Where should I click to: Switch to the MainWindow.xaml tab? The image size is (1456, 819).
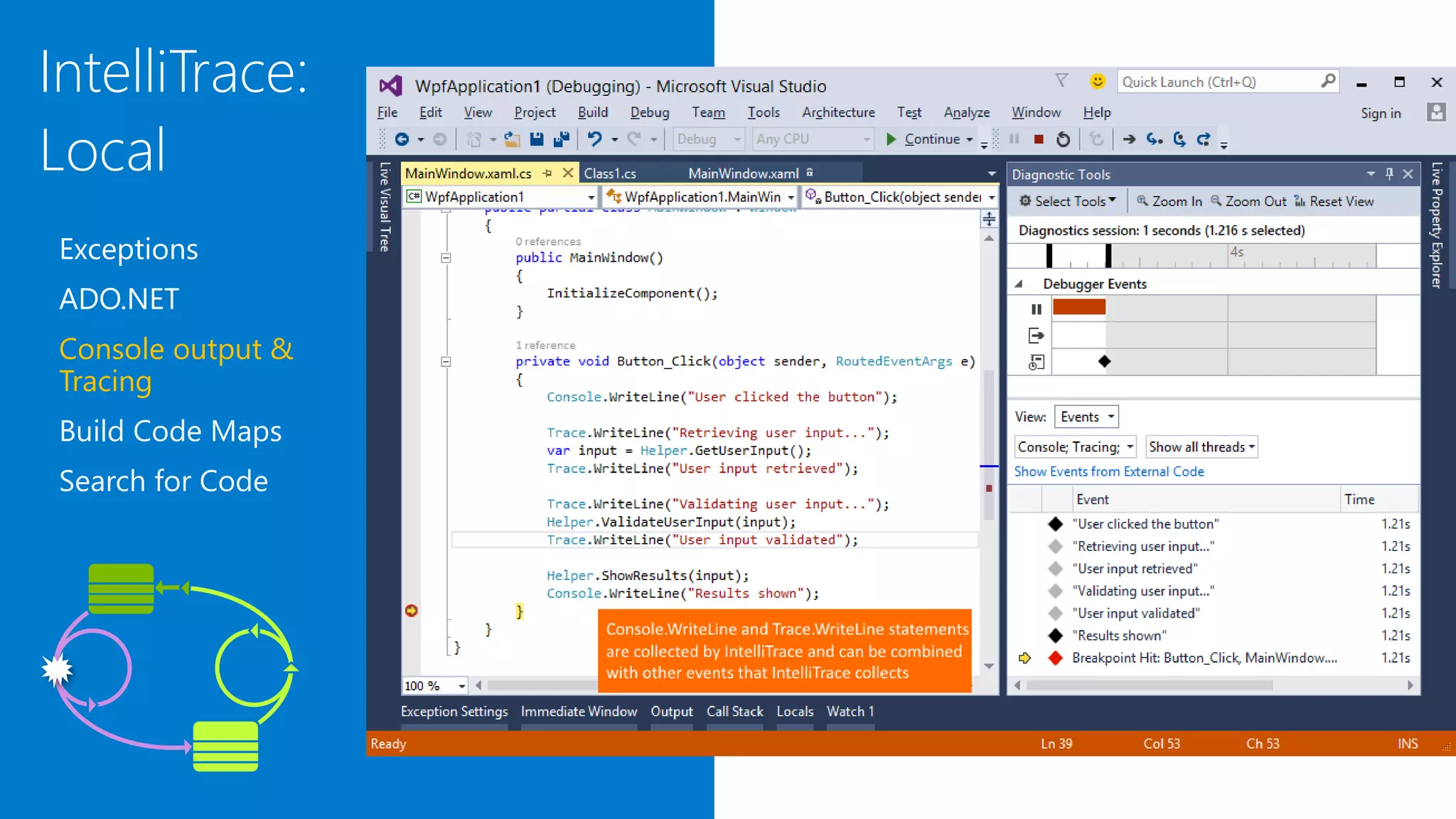tap(744, 173)
